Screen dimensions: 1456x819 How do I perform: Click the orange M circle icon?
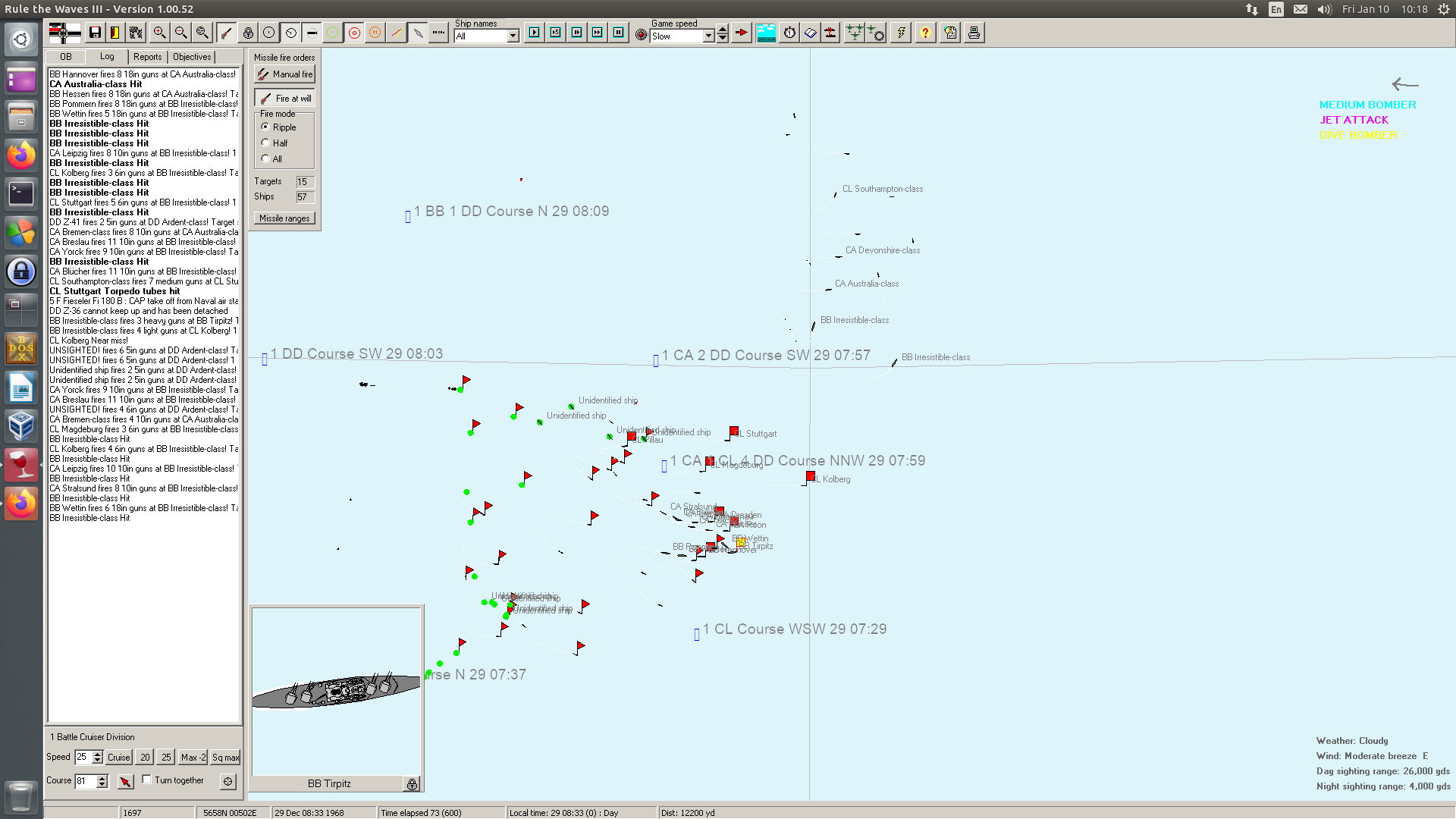[x=375, y=33]
